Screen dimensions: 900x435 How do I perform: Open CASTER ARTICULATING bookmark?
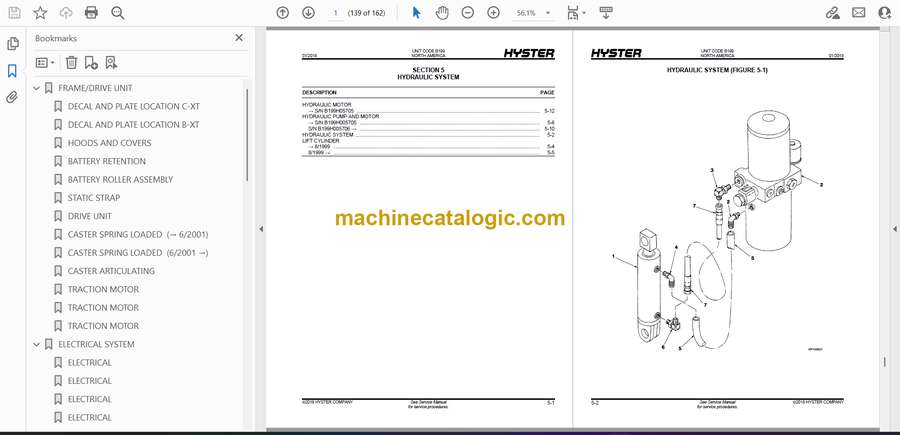point(111,271)
